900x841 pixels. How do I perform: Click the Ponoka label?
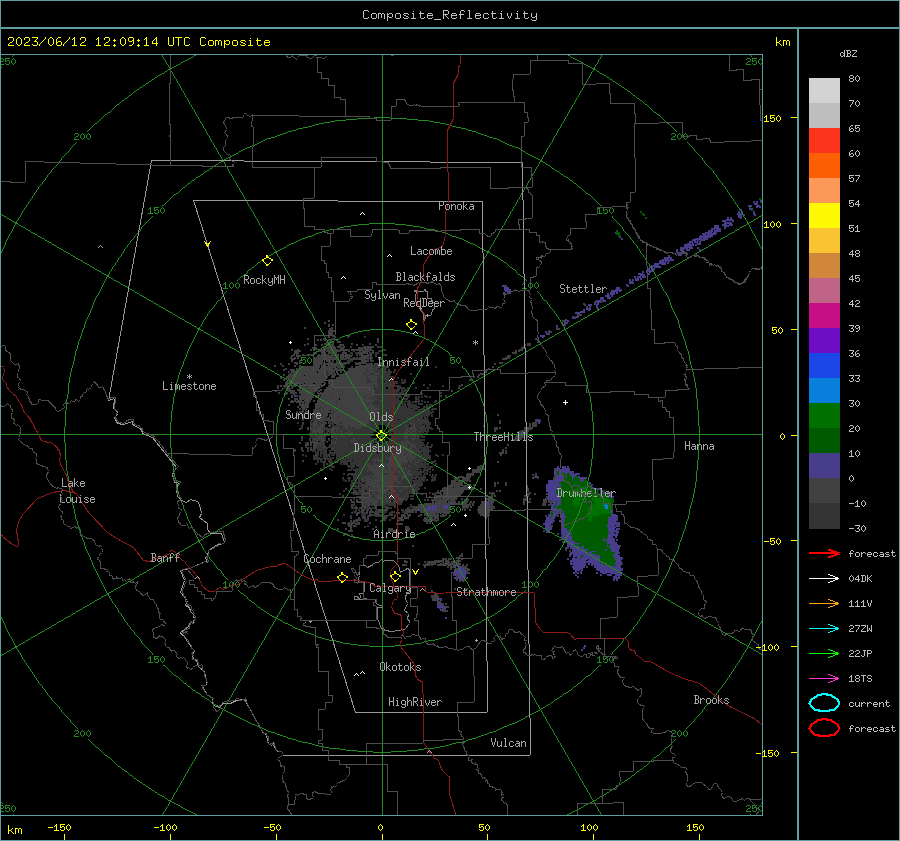pyautogui.click(x=456, y=206)
